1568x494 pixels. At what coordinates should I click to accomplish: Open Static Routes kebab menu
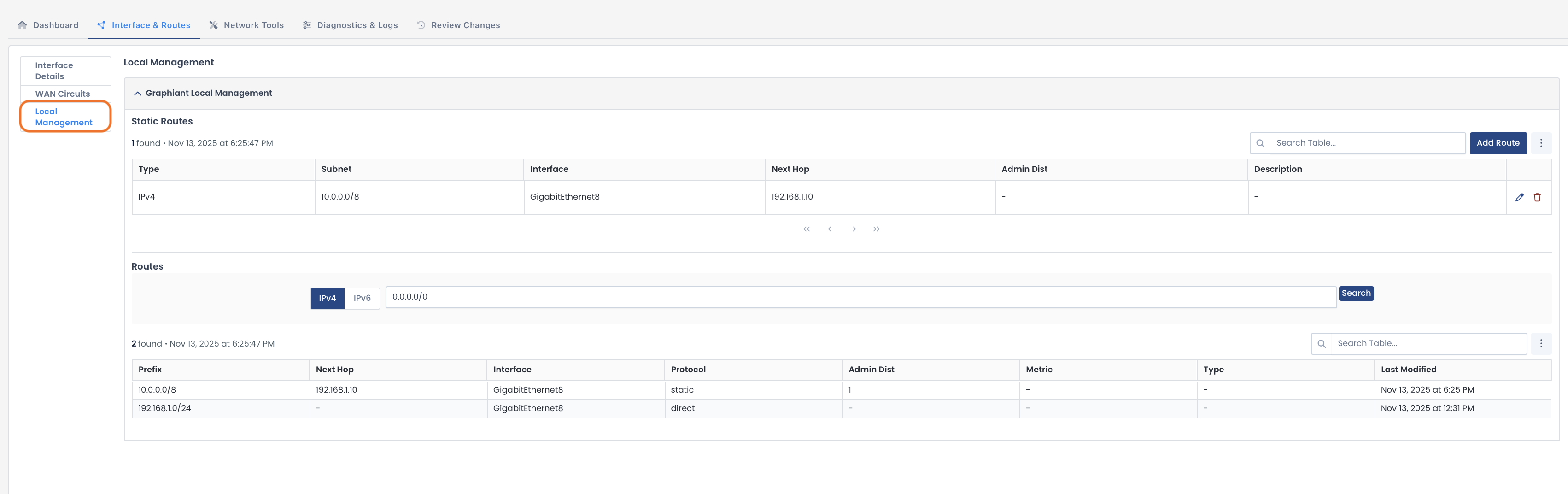coord(1541,143)
